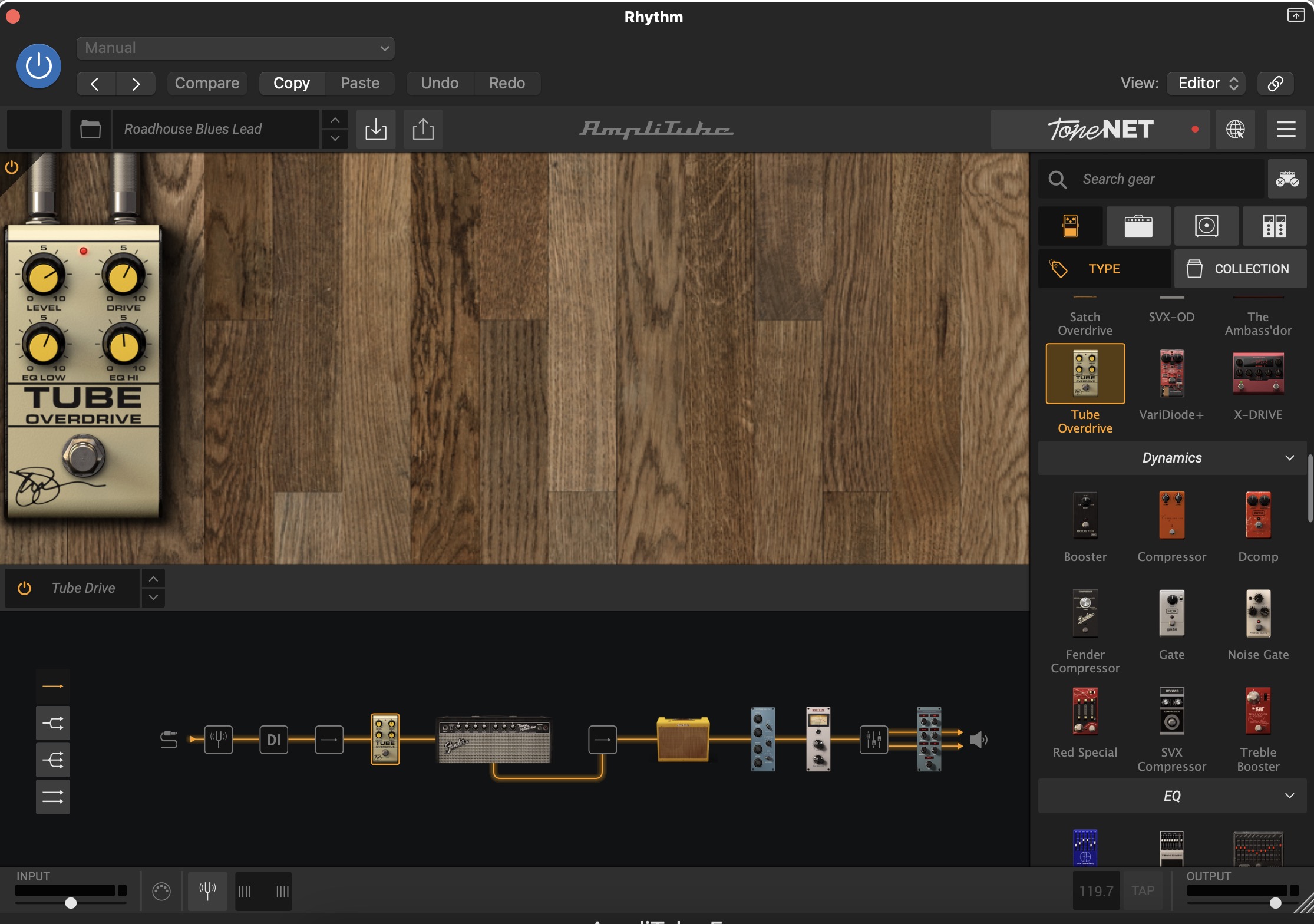
Task: Click the Redo button
Action: [507, 83]
